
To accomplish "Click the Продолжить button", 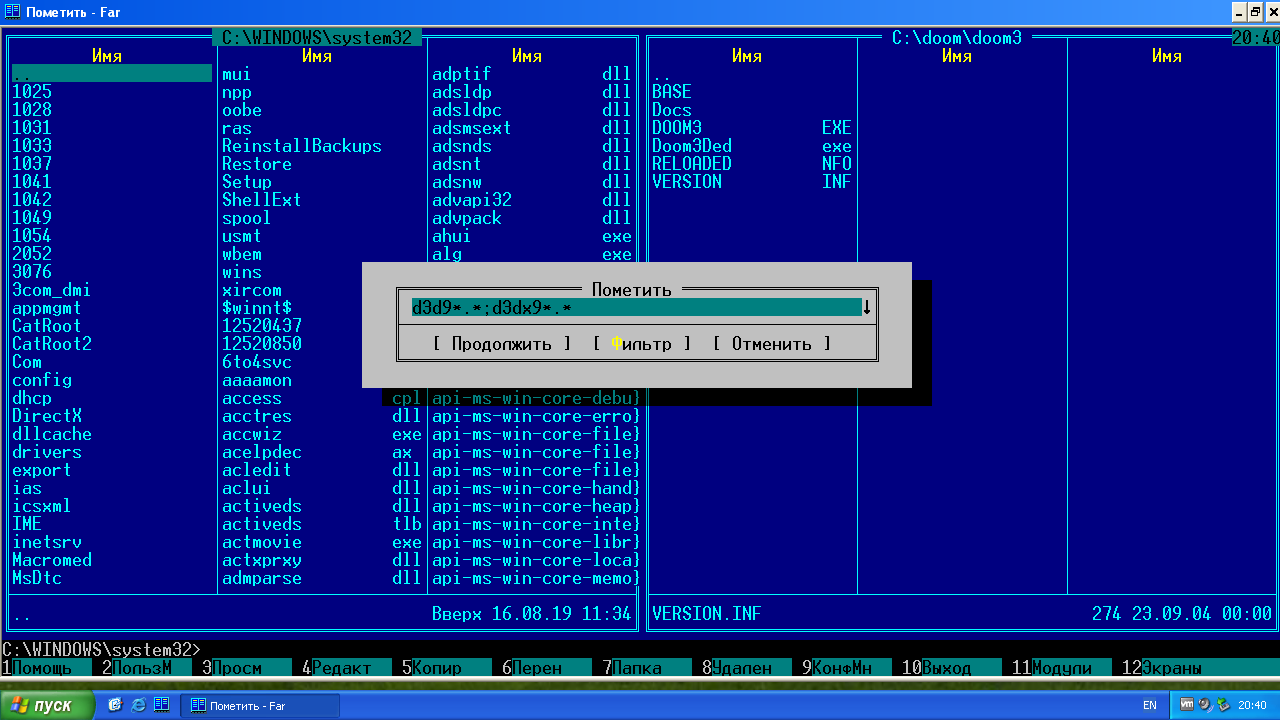I will pyautogui.click(x=502, y=344).
